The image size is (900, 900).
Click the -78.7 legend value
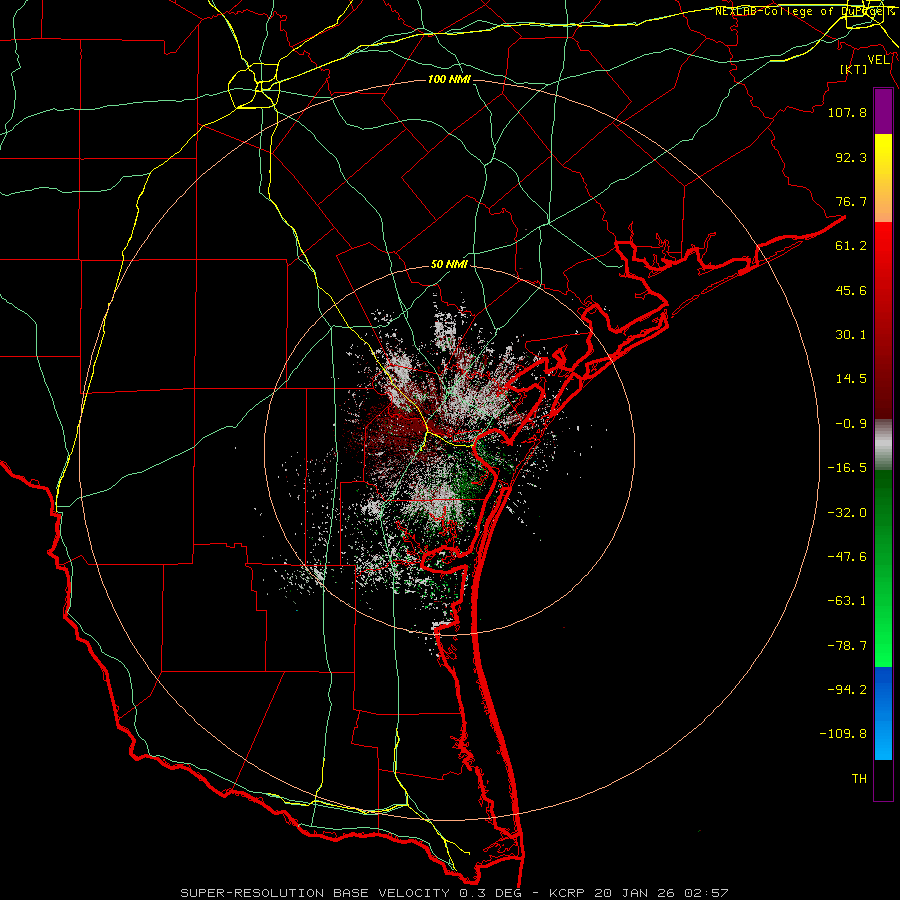pyautogui.click(x=847, y=646)
